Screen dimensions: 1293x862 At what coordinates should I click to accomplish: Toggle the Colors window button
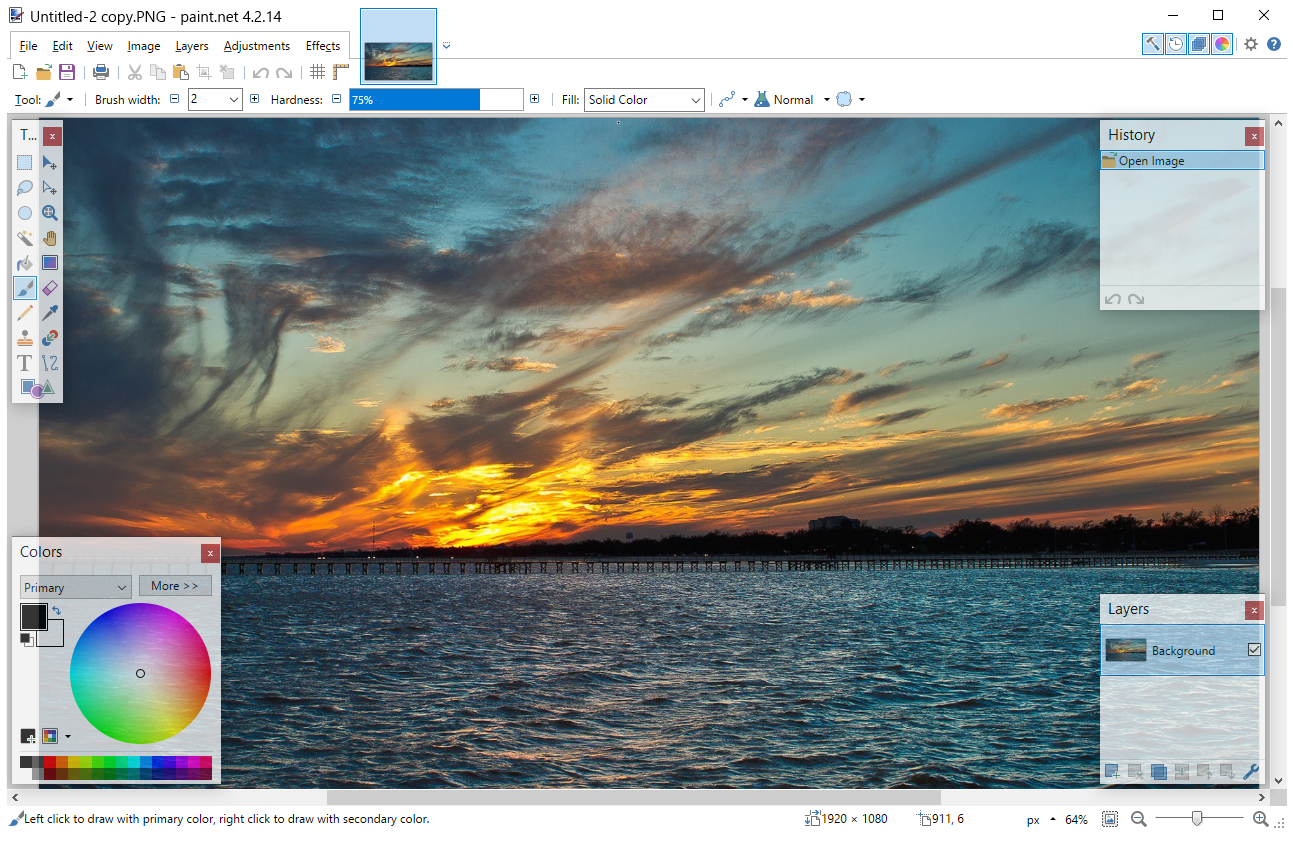click(x=1222, y=44)
